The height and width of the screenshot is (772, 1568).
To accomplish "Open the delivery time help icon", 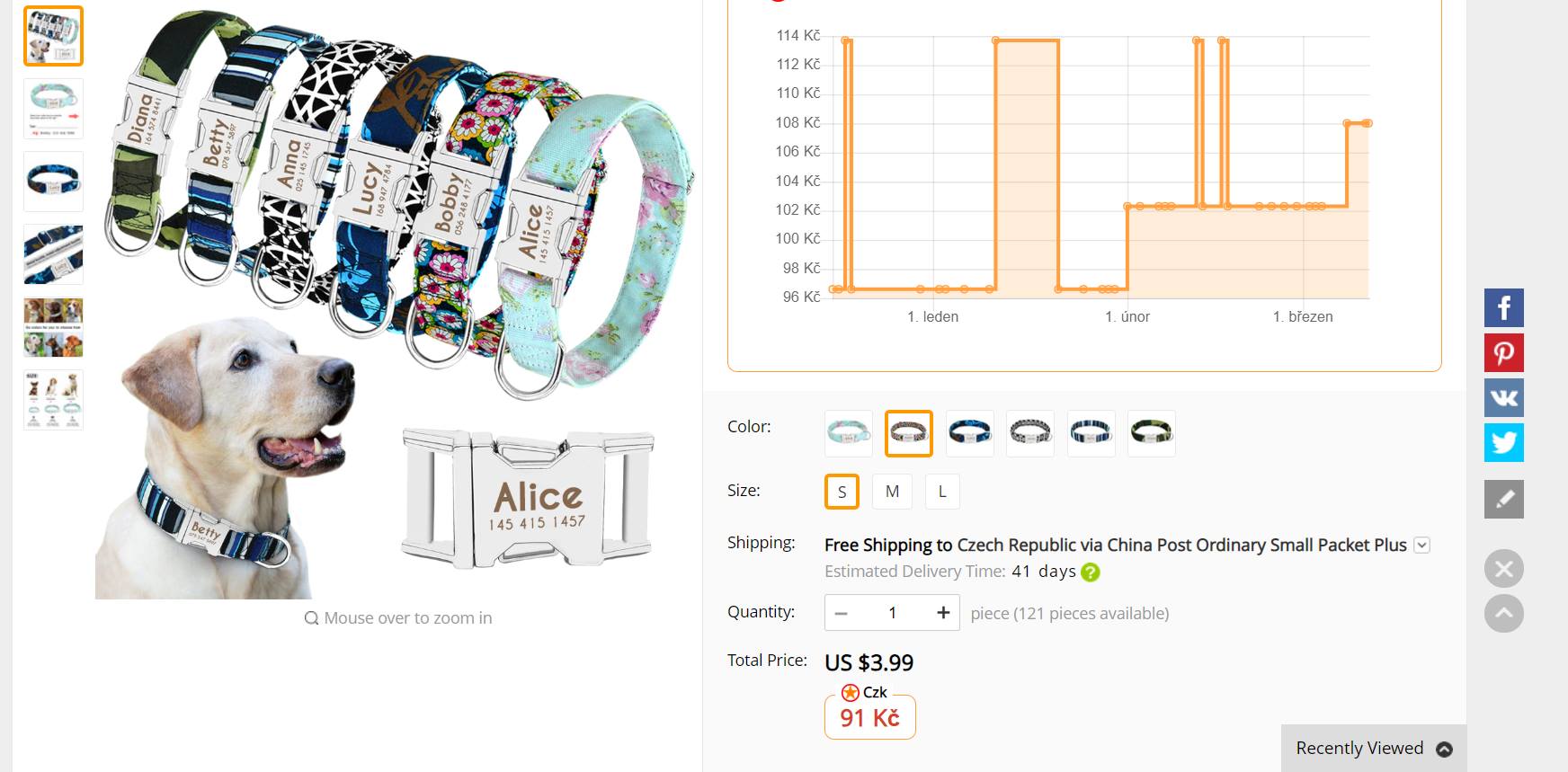I will pos(1091,572).
